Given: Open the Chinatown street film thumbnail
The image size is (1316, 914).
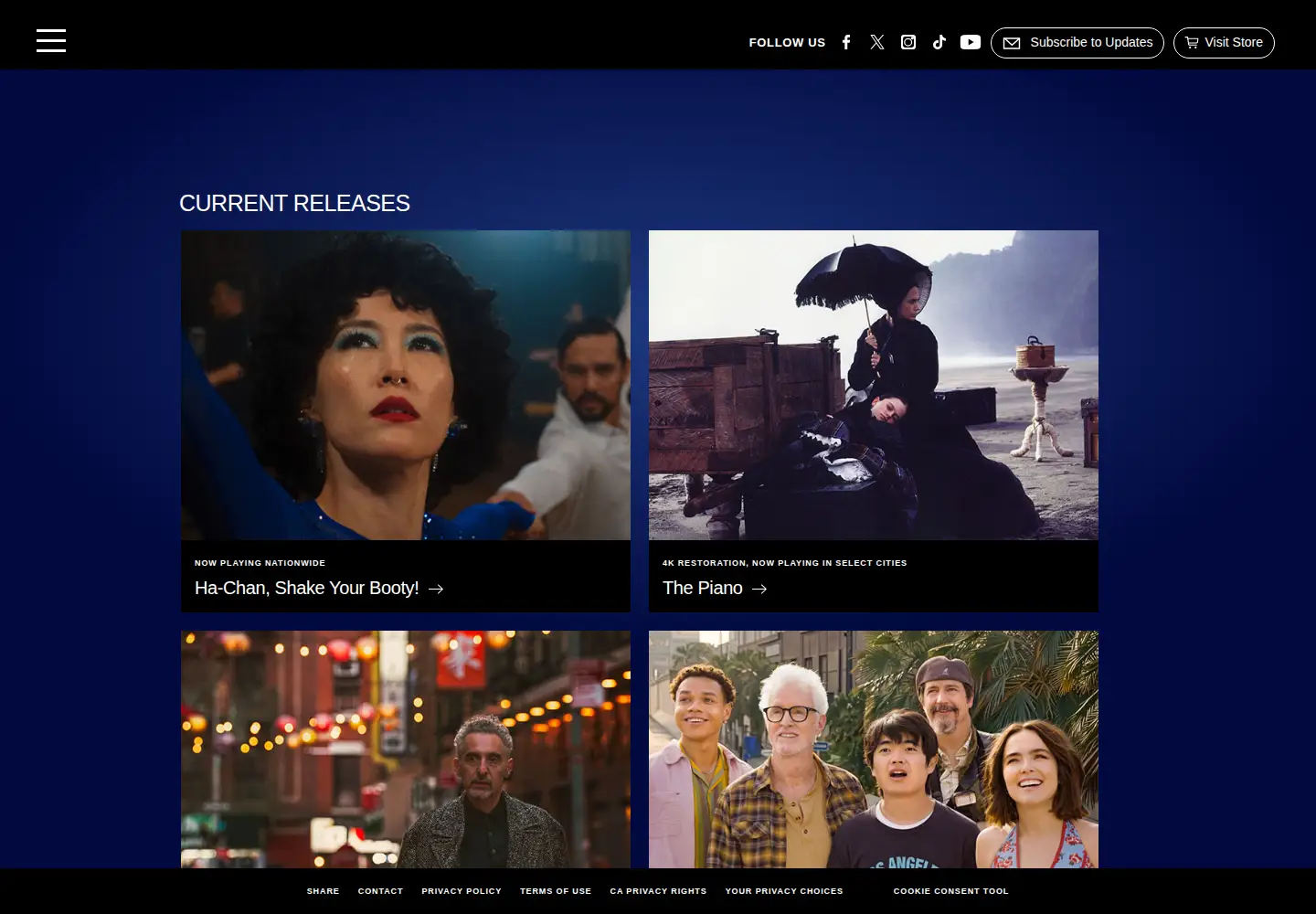Looking at the screenshot, I should (406, 749).
